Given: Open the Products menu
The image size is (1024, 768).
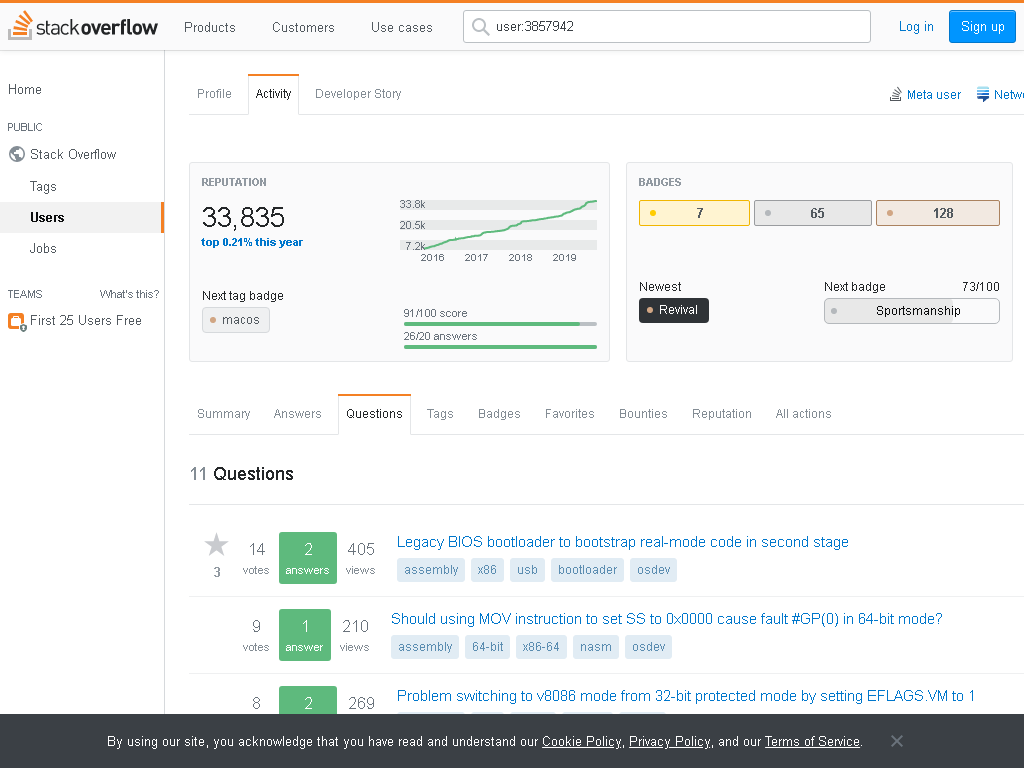Looking at the screenshot, I should click(210, 27).
